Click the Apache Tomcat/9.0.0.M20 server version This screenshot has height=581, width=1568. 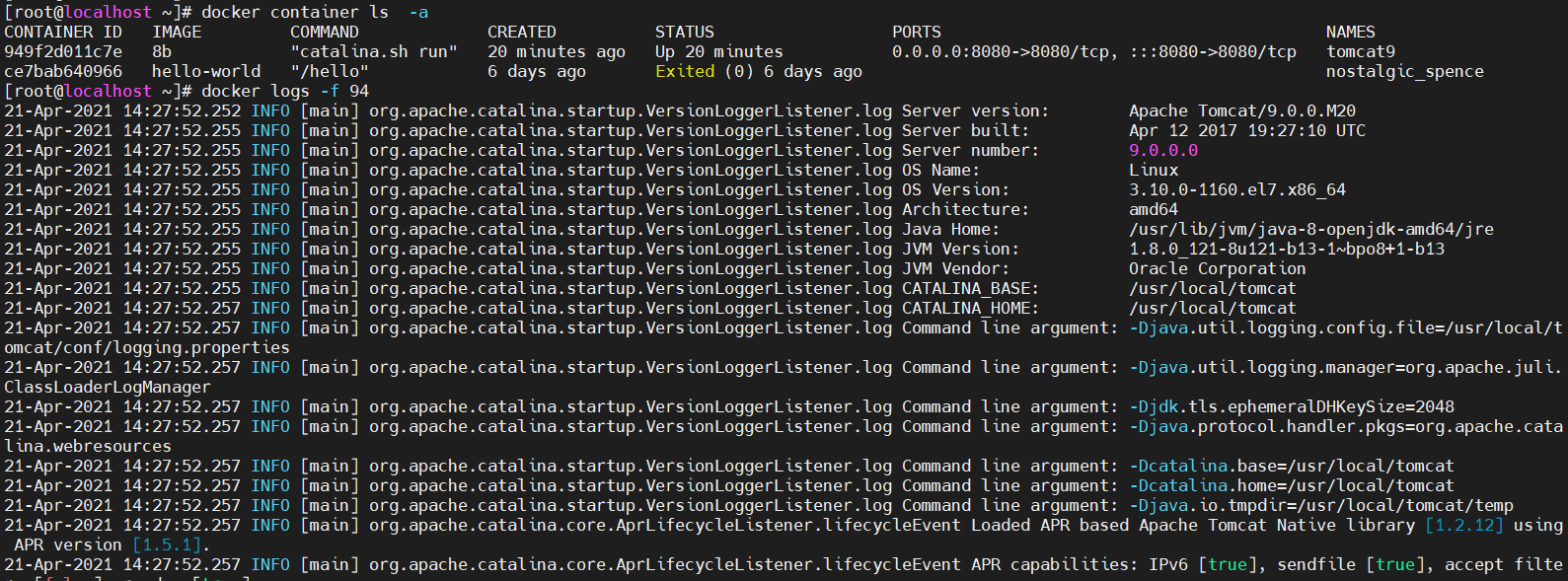point(1242,110)
